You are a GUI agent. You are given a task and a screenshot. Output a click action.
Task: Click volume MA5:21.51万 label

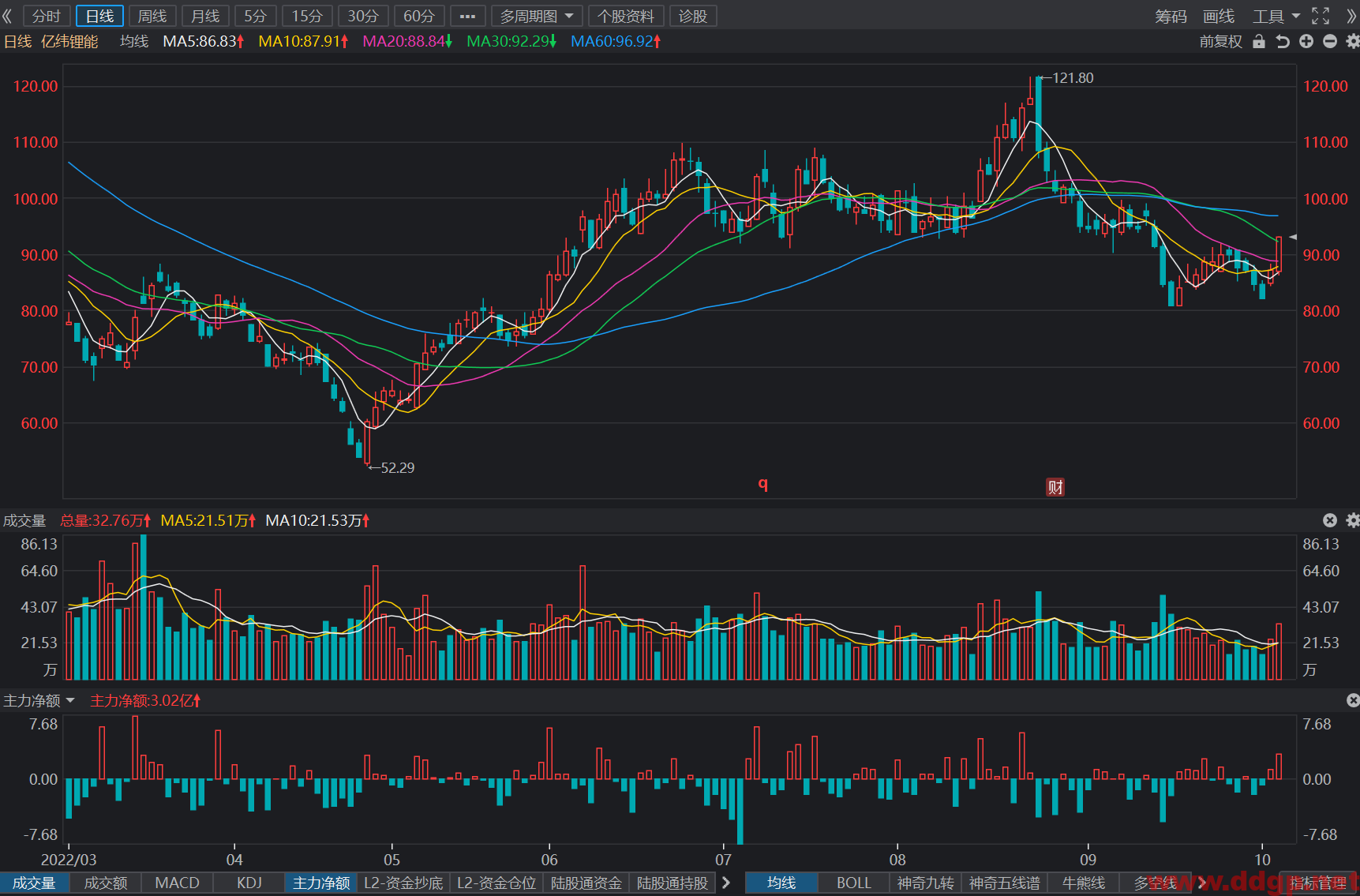208,520
